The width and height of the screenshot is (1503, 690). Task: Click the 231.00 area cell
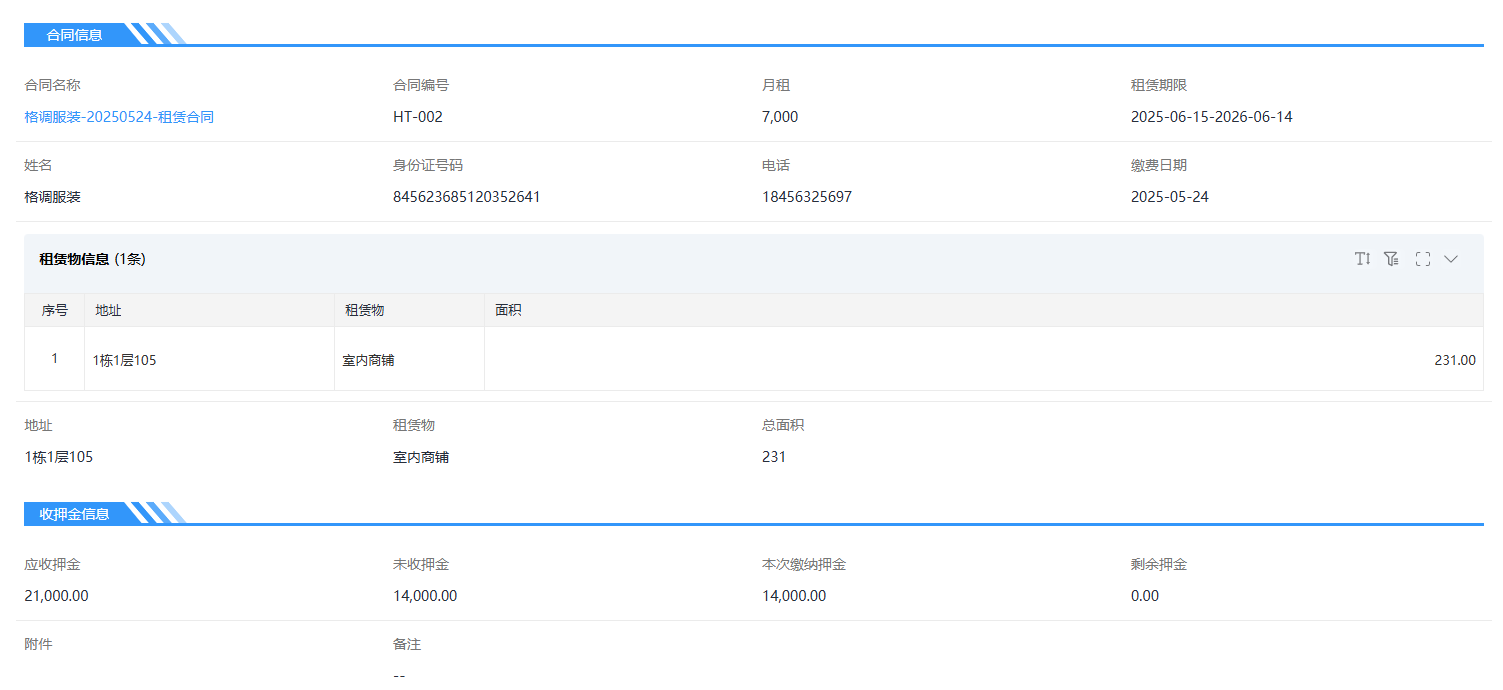1454,360
